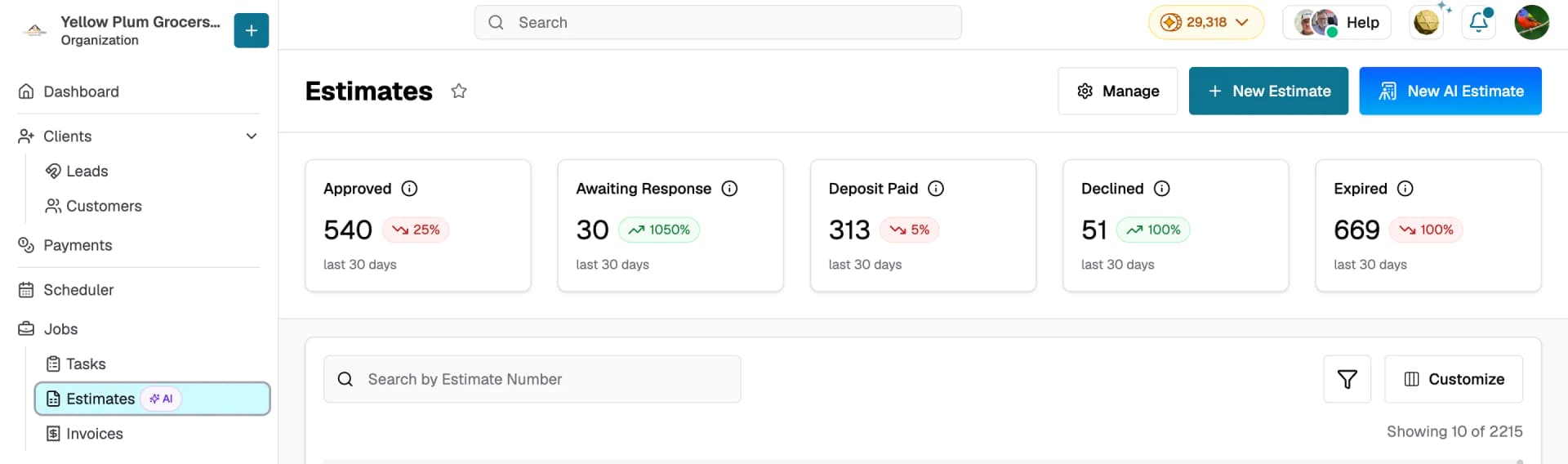Click the 1050% trend badge
The image size is (1568, 464).
[x=659, y=230]
